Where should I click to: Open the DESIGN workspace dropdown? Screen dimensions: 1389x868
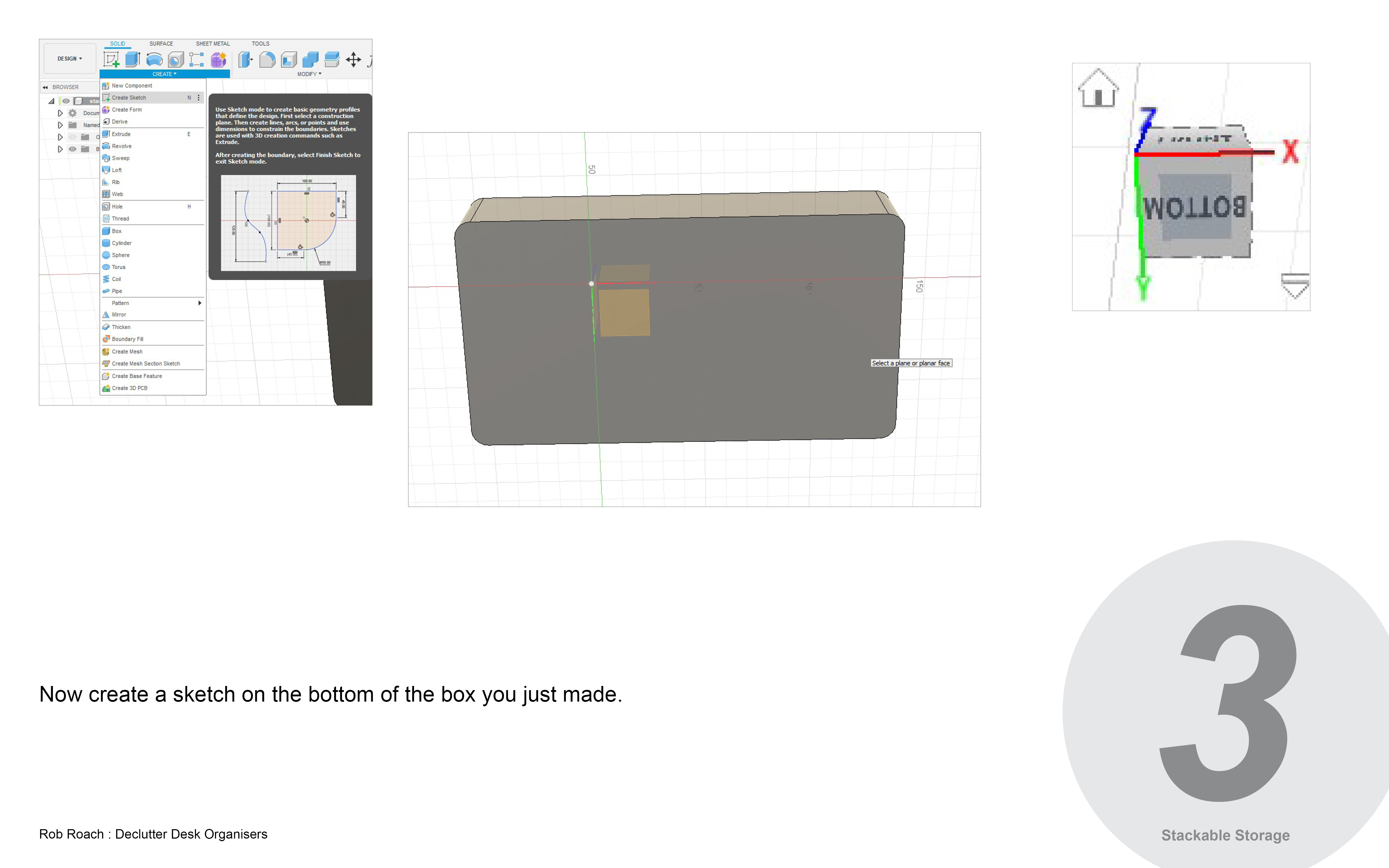tap(70, 59)
